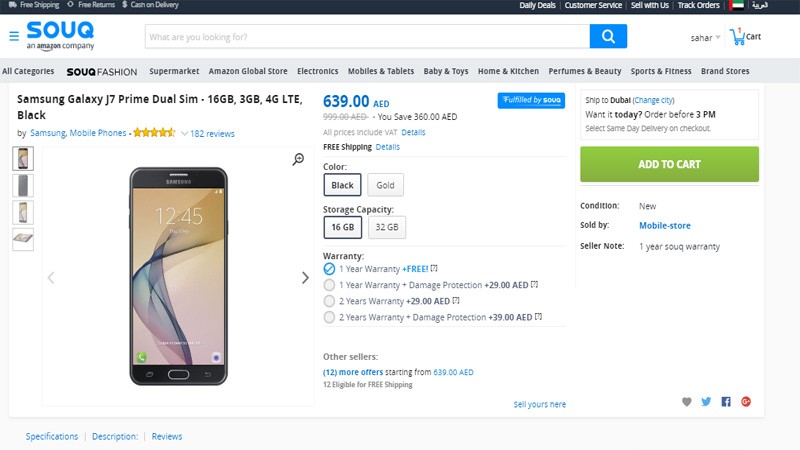Click the Add to Cart button

pyautogui.click(x=669, y=164)
